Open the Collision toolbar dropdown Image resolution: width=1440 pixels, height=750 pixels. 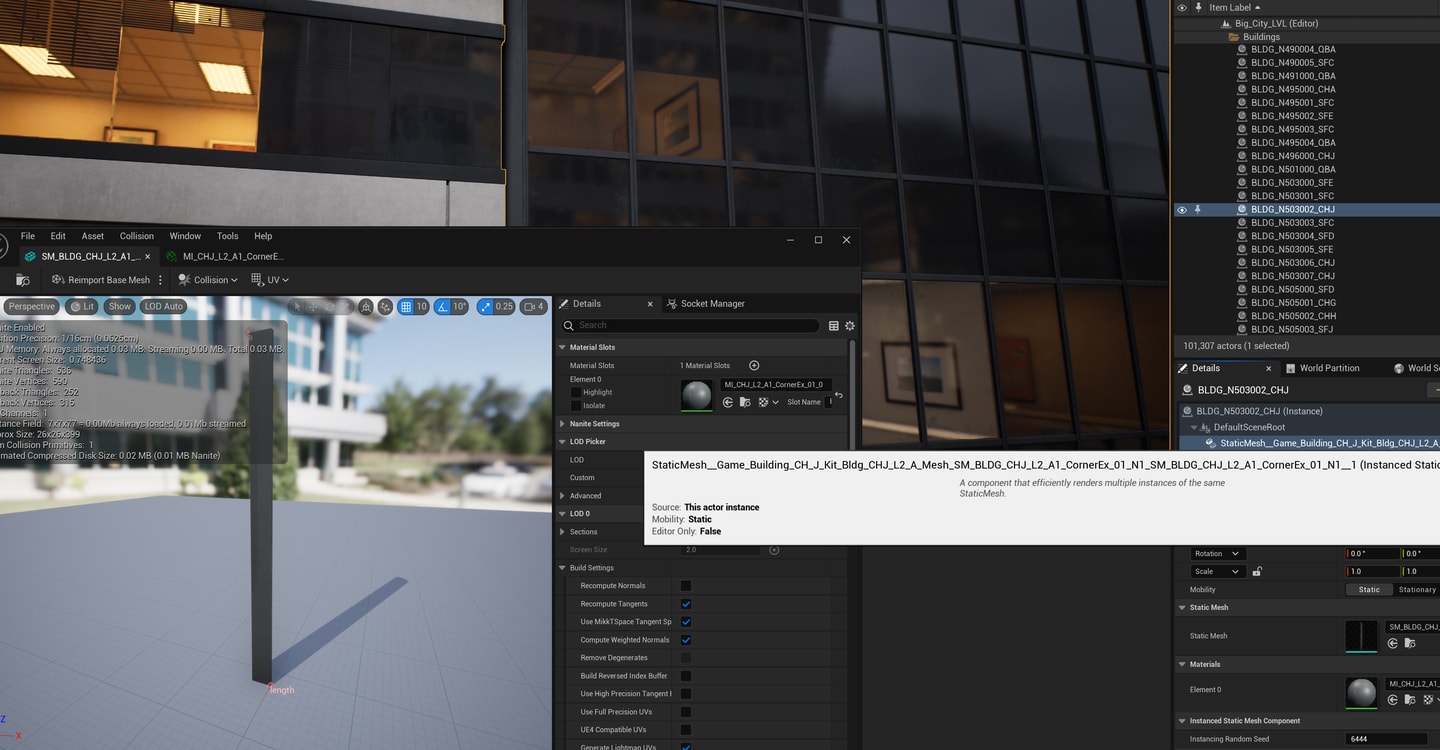[x=208, y=280]
